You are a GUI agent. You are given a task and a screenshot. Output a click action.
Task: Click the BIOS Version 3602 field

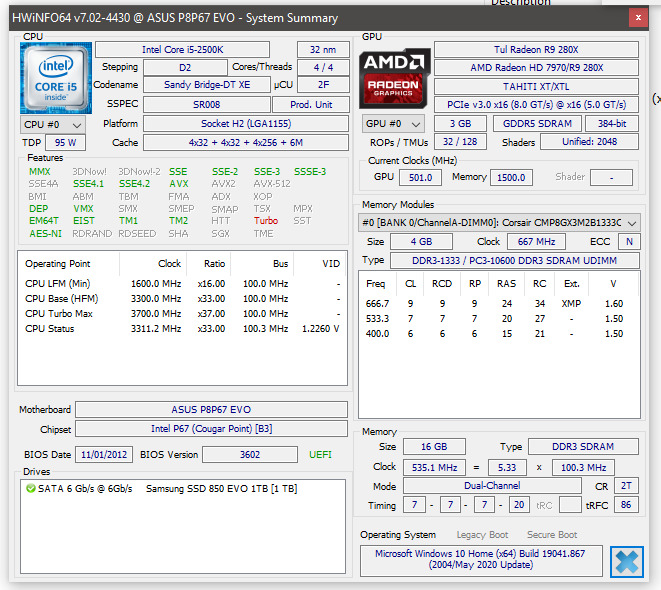[250, 455]
